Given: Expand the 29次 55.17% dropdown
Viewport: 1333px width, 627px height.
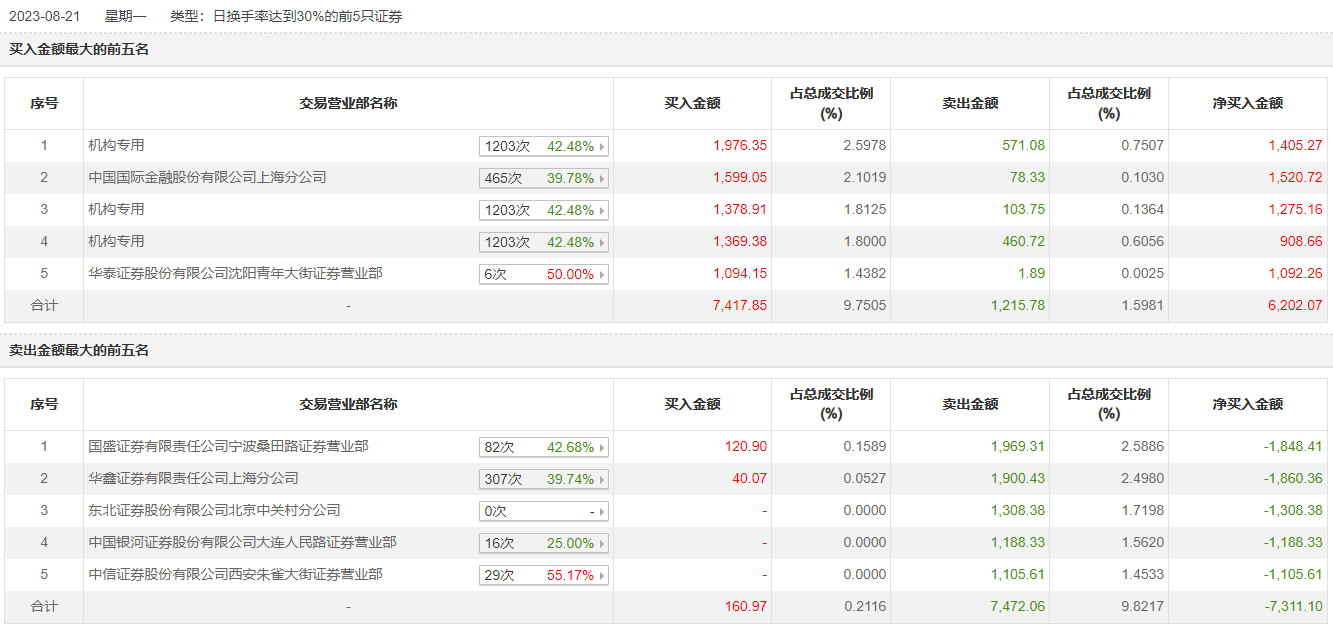Looking at the screenshot, I should [x=602, y=576].
